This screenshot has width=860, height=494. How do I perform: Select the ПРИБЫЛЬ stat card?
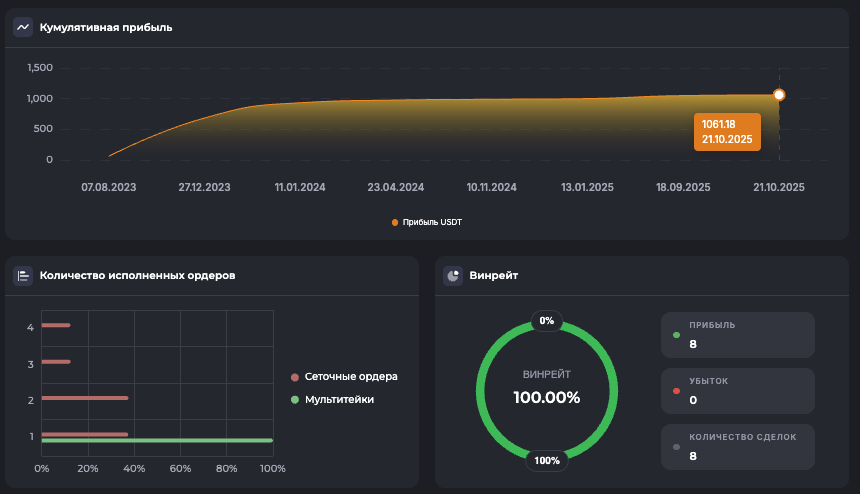[x=737, y=335]
